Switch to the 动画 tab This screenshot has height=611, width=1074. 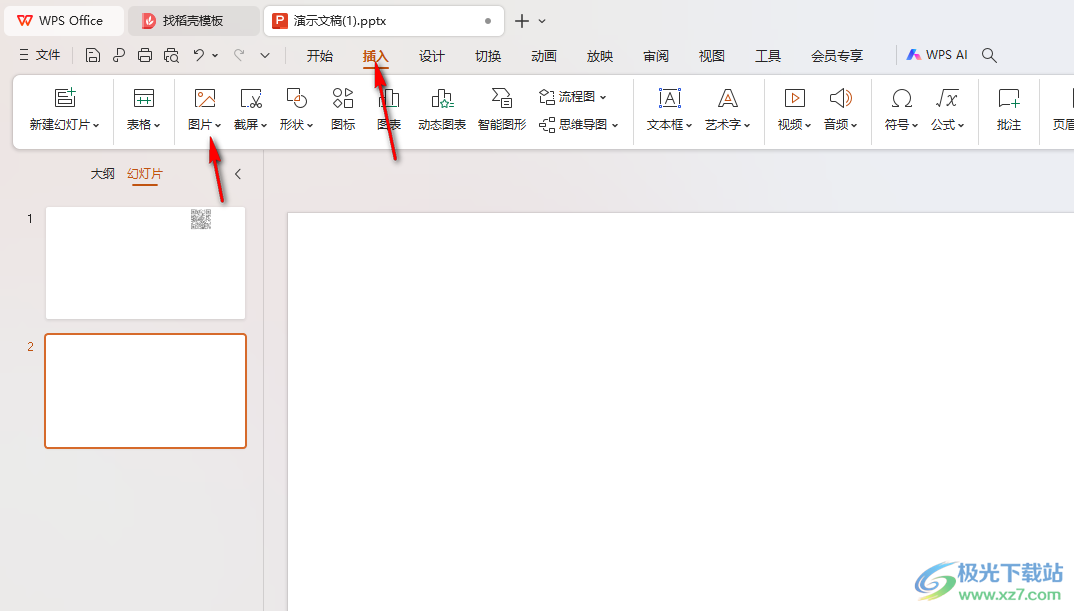click(x=544, y=56)
